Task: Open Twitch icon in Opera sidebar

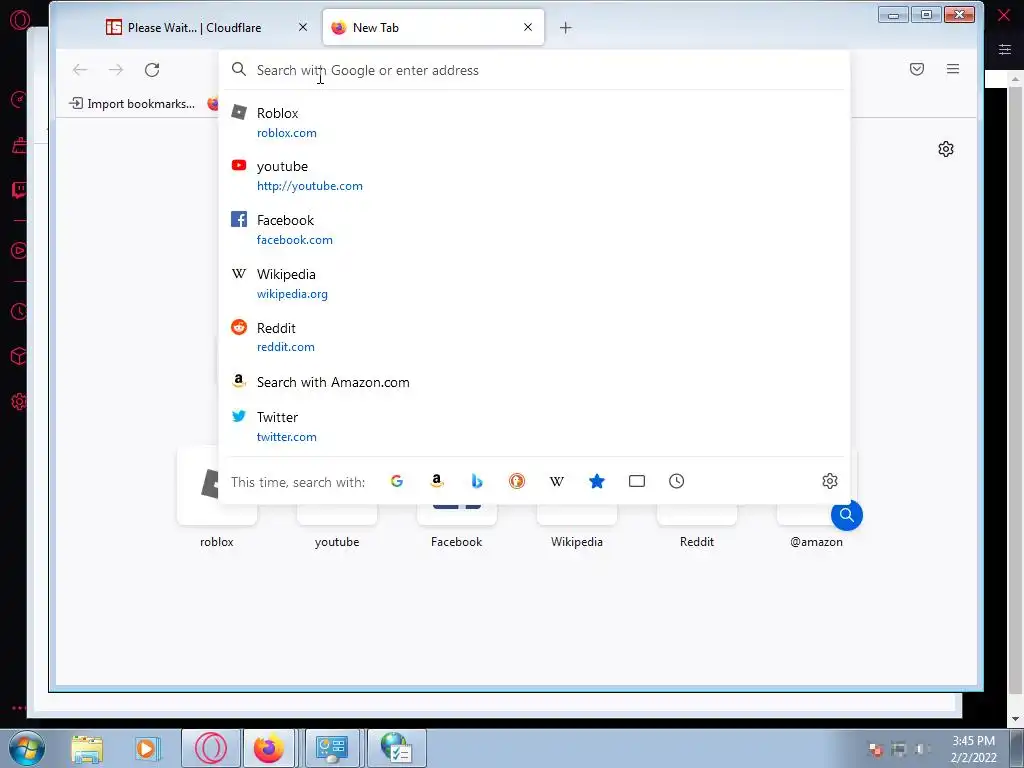Action: click(20, 190)
